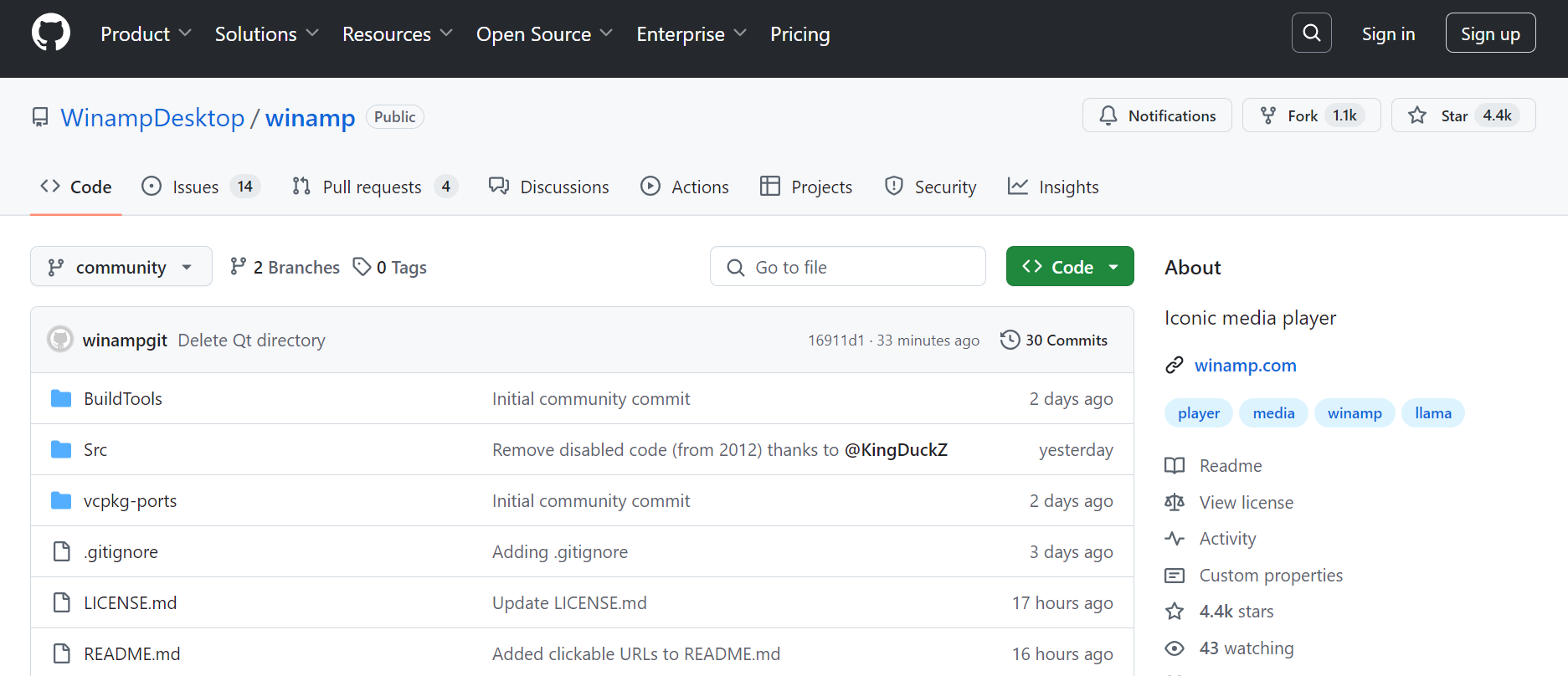
Task: Expand the Solutions menu
Action: click(267, 34)
